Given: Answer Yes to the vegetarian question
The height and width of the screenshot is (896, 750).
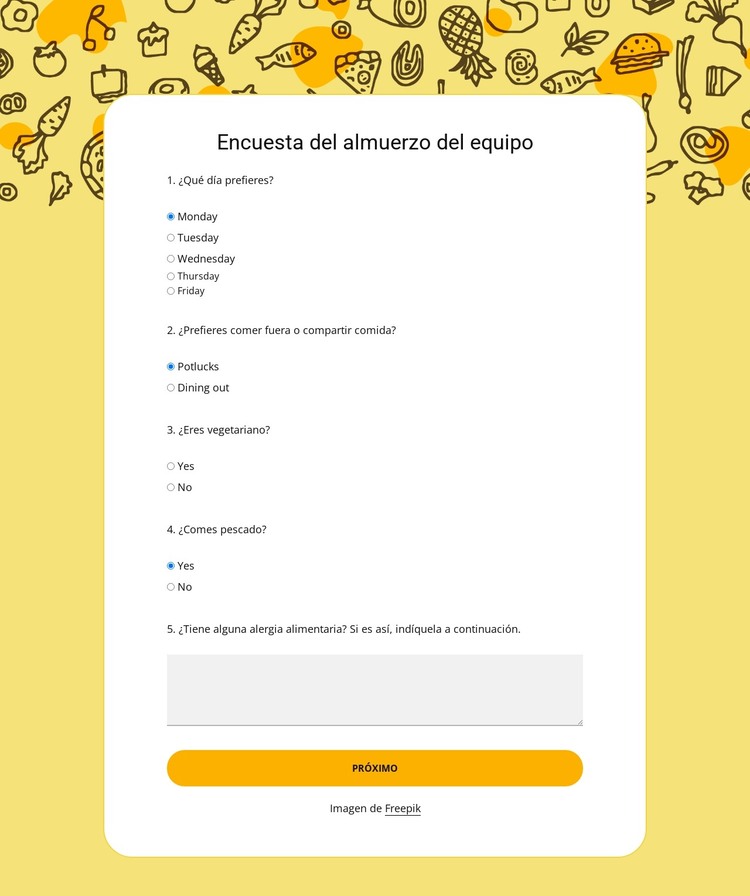Looking at the screenshot, I should pos(171,466).
